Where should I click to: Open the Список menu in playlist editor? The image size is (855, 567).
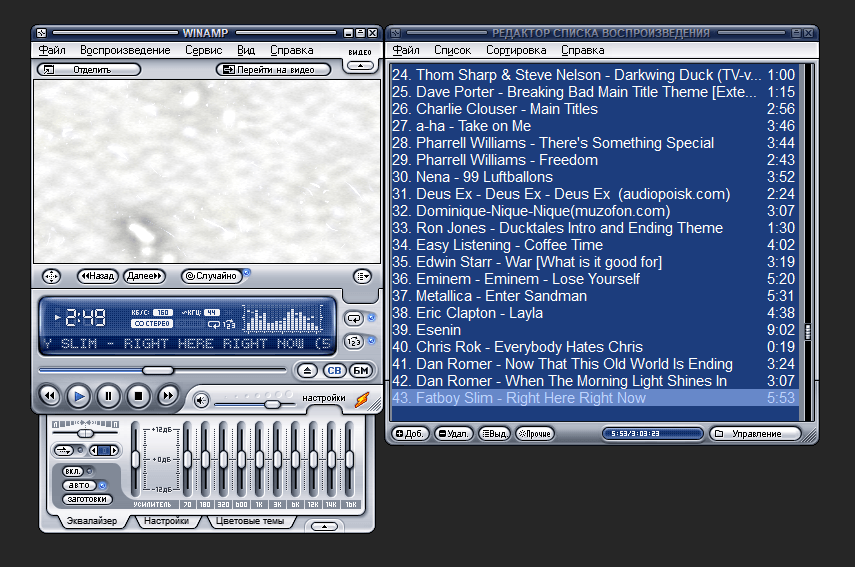(453, 50)
